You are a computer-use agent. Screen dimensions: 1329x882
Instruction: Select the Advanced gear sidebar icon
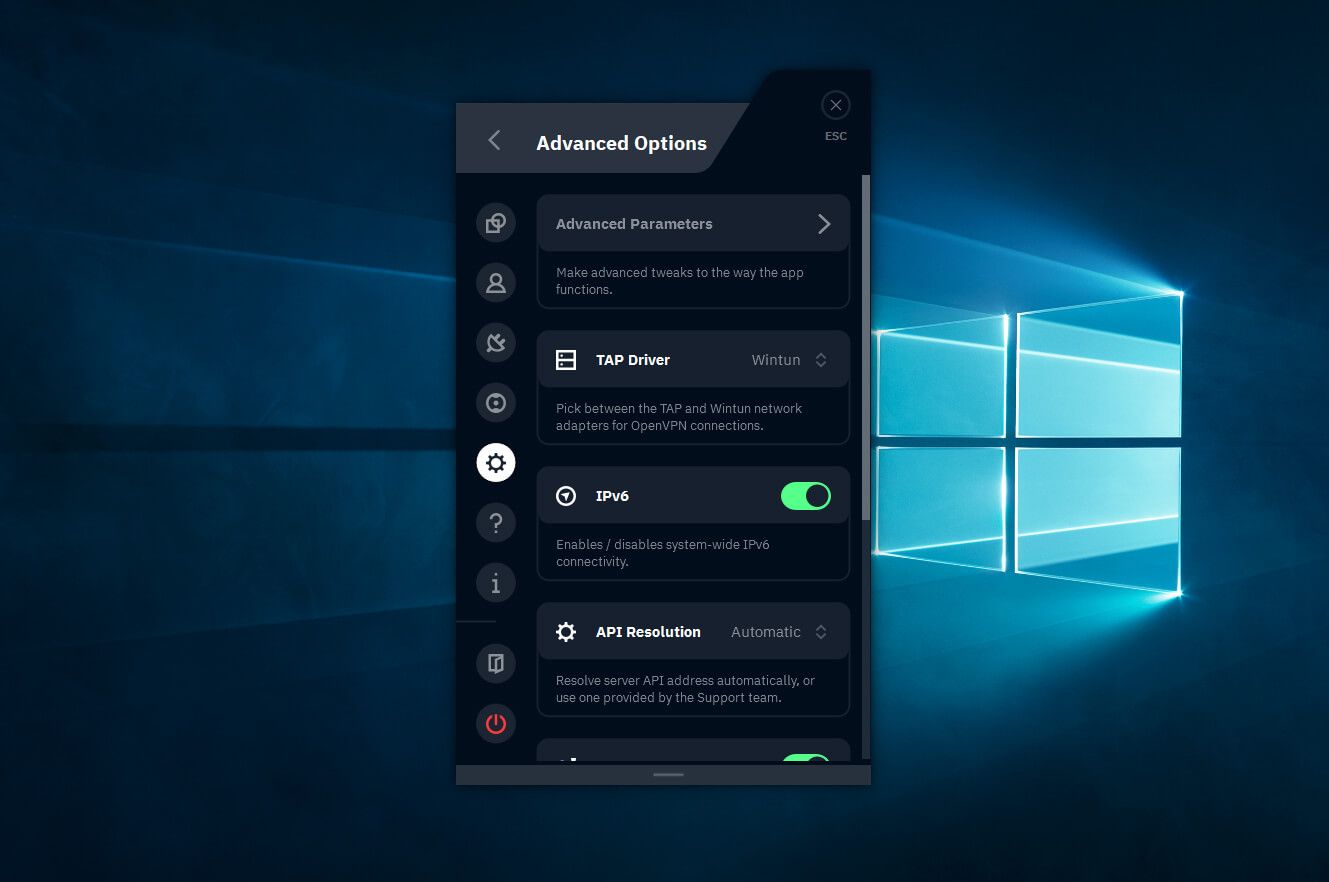click(496, 463)
